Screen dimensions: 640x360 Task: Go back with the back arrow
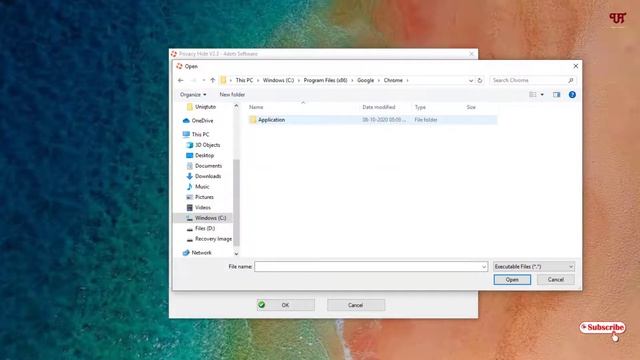tap(181, 80)
